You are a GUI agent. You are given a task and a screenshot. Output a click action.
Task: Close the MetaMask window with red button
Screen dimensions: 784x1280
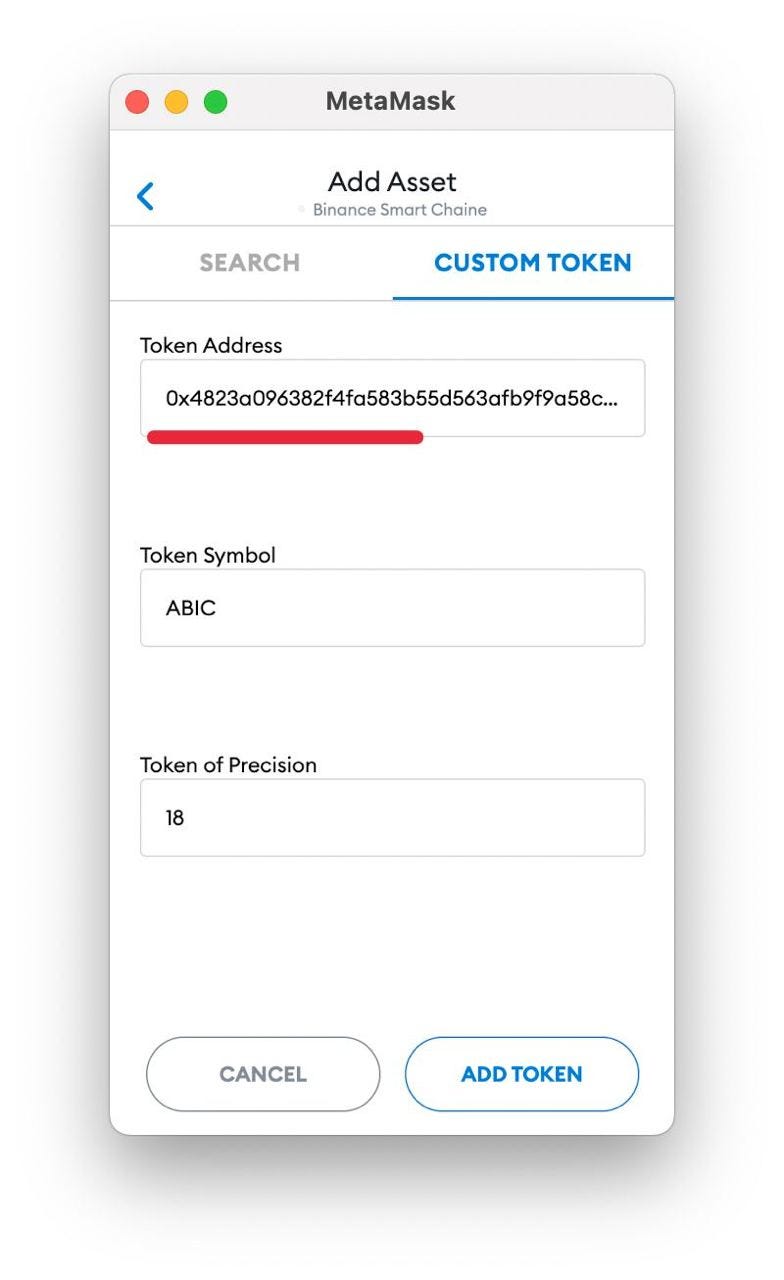[x=138, y=102]
